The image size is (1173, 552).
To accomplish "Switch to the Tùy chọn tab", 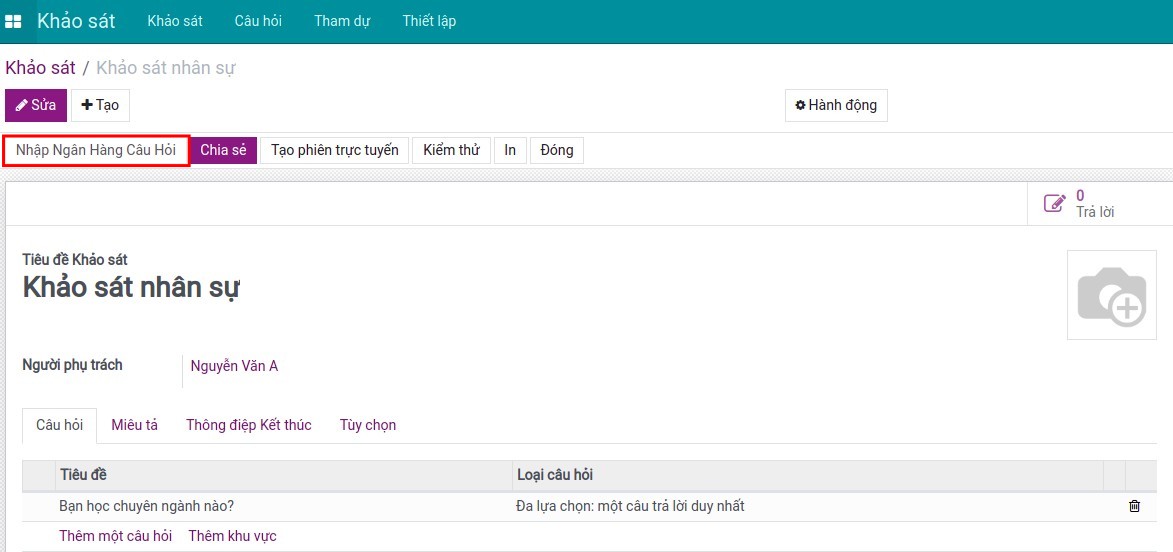I will (368, 425).
